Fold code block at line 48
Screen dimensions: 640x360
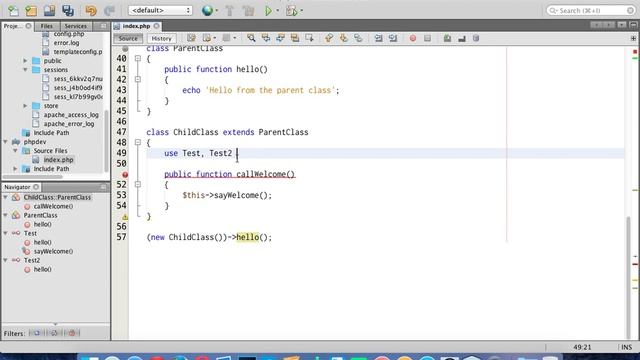[x=138, y=142]
